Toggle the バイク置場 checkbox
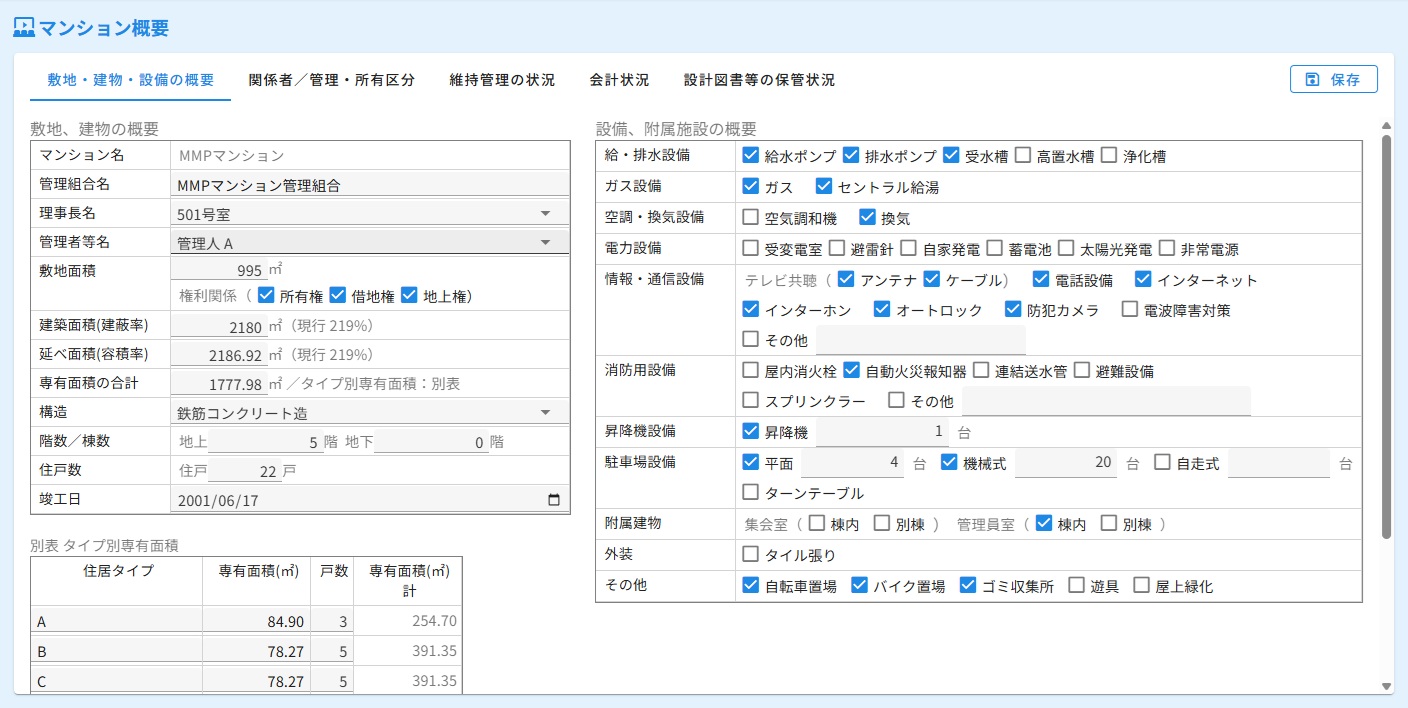 [859, 585]
